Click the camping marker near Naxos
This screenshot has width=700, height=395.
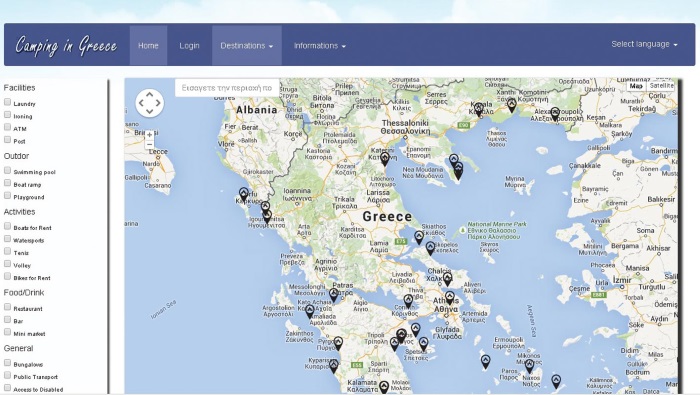pos(529,366)
